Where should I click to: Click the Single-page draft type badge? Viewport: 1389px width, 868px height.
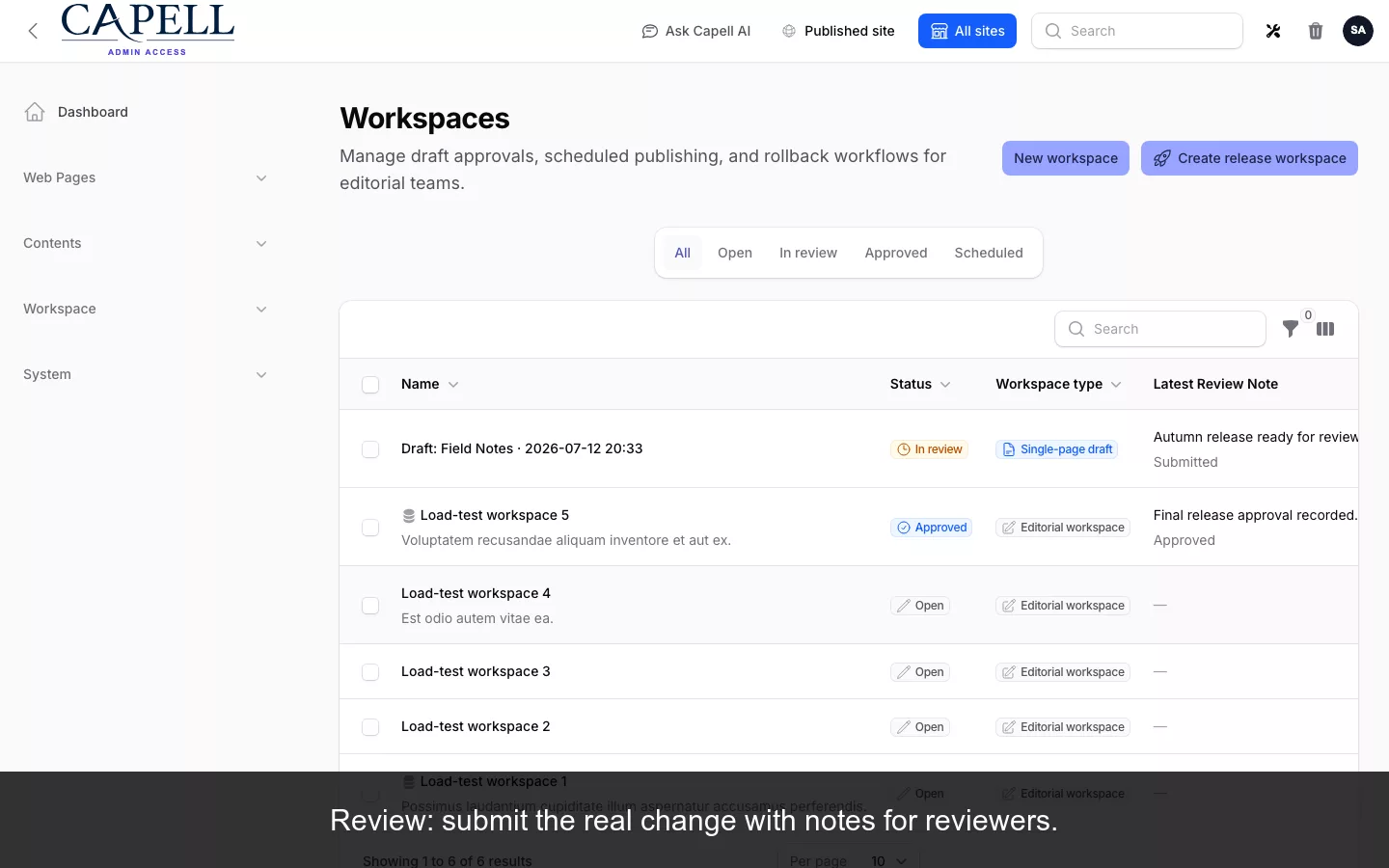1057,449
